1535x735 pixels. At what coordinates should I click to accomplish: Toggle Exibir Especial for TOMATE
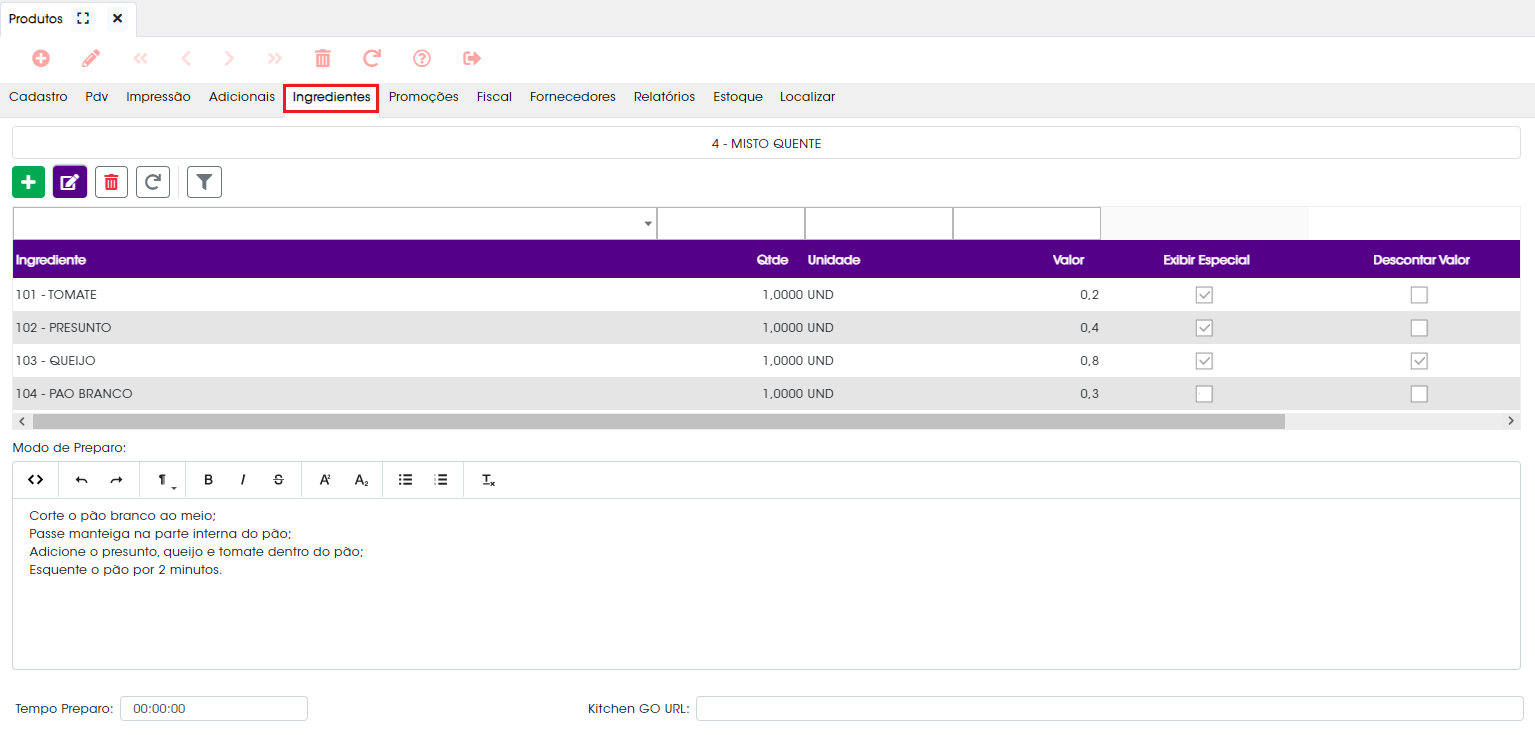pyautogui.click(x=1204, y=295)
